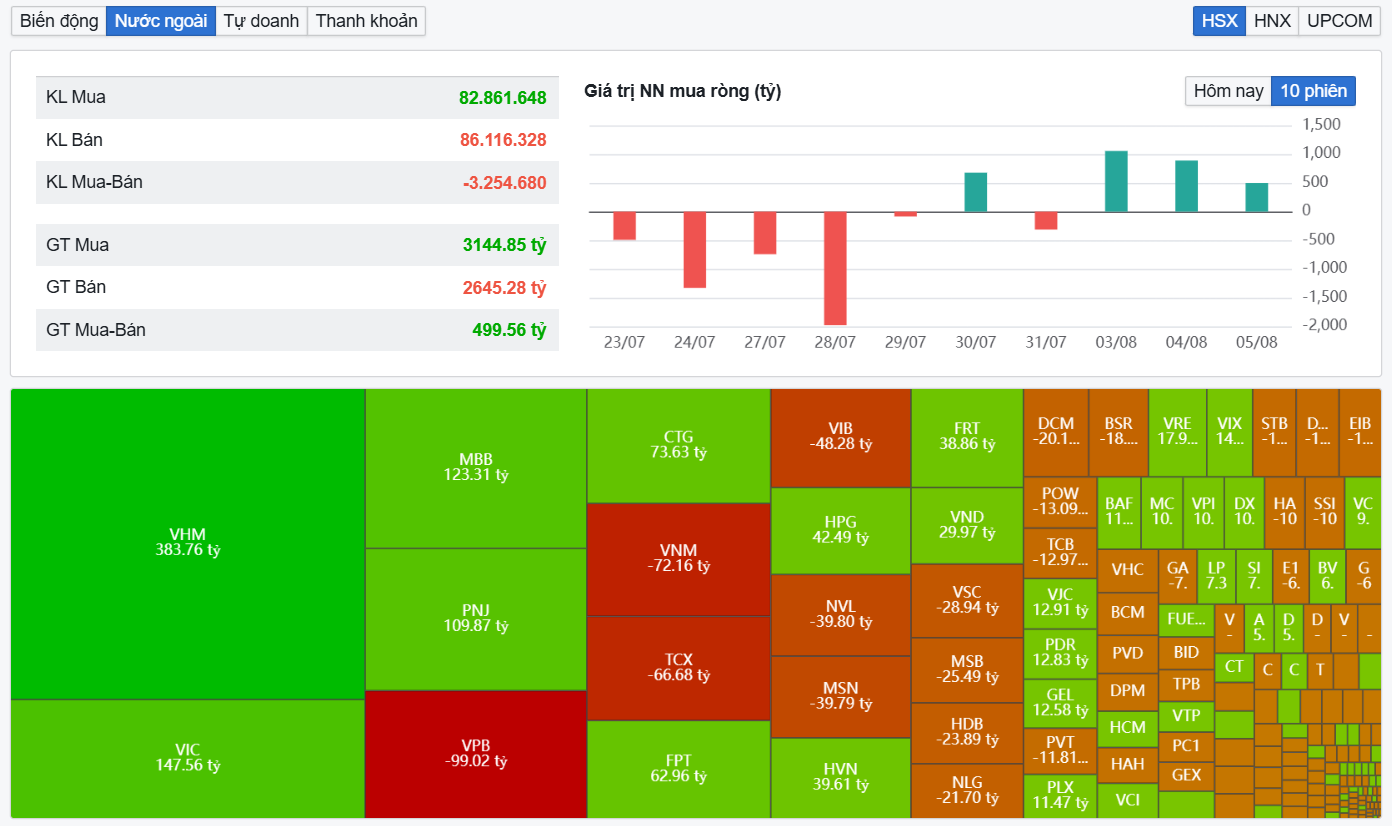Select the MBB cell in the heatmap
Screen dimensions: 1392x826
(476, 468)
